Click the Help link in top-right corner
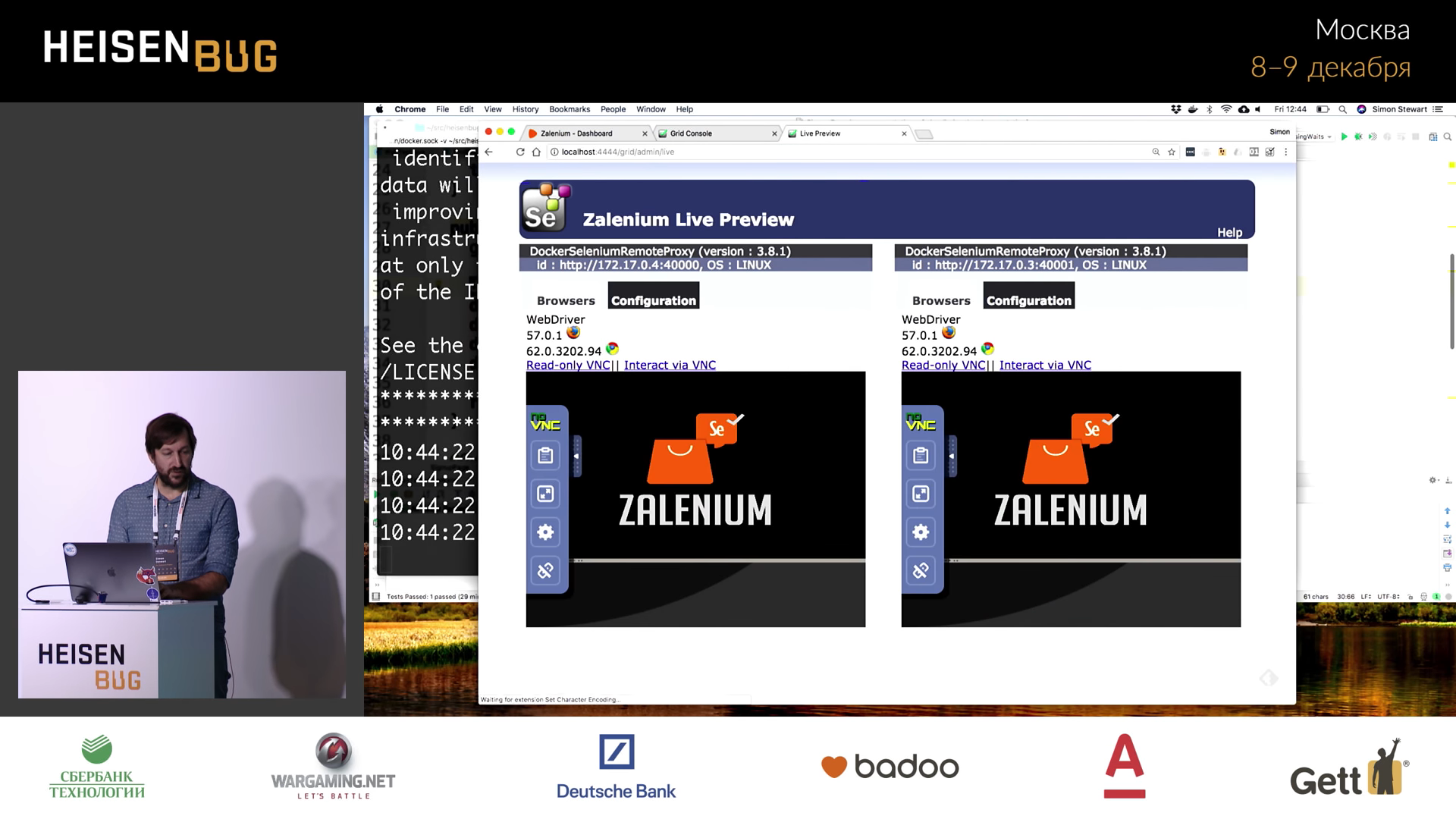The height and width of the screenshot is (819, 1456). tap(1230, 232)
